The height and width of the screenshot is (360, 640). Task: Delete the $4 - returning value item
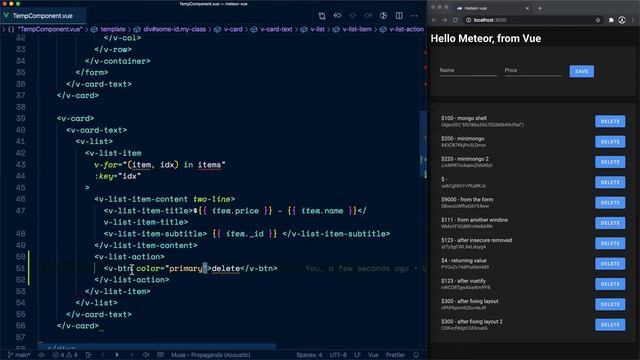coord(610,264)
